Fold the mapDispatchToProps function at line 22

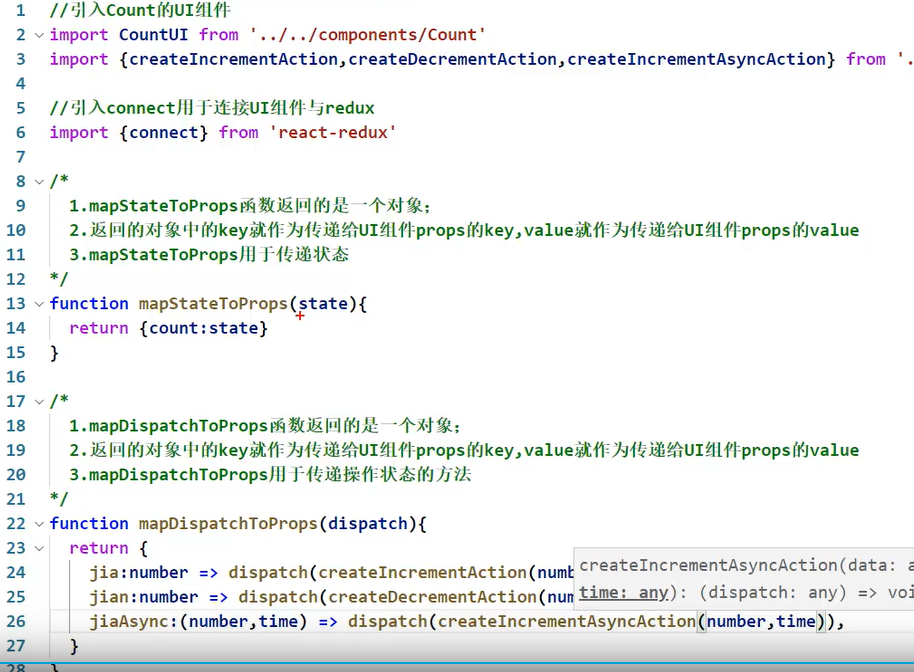point(39,524)
